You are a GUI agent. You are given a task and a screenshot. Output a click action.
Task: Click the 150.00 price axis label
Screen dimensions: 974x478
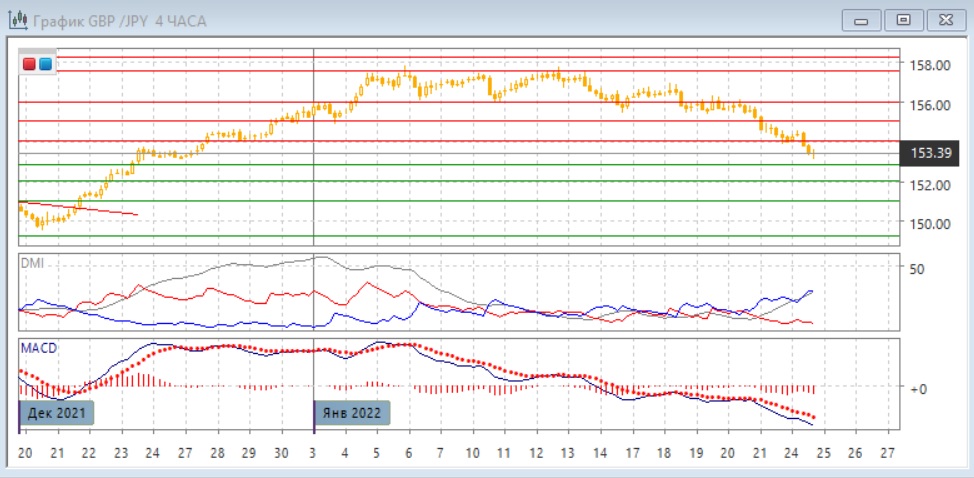click(x=930, y=224)
